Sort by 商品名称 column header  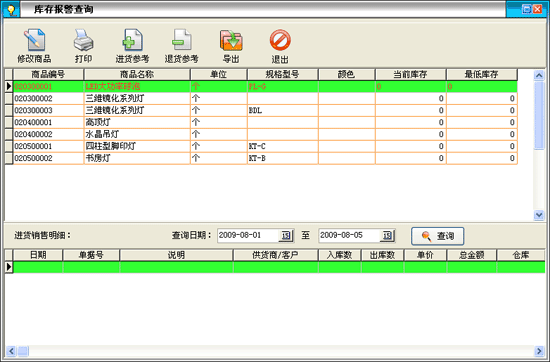click(x=137, y=74)
